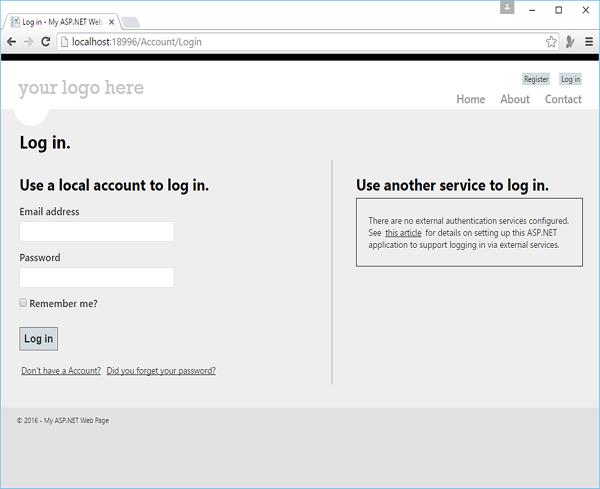Image resolution: width=600 pixels, height=489 pixels.
Task: Click the browser forward arrow
Action: pos(28,42)
